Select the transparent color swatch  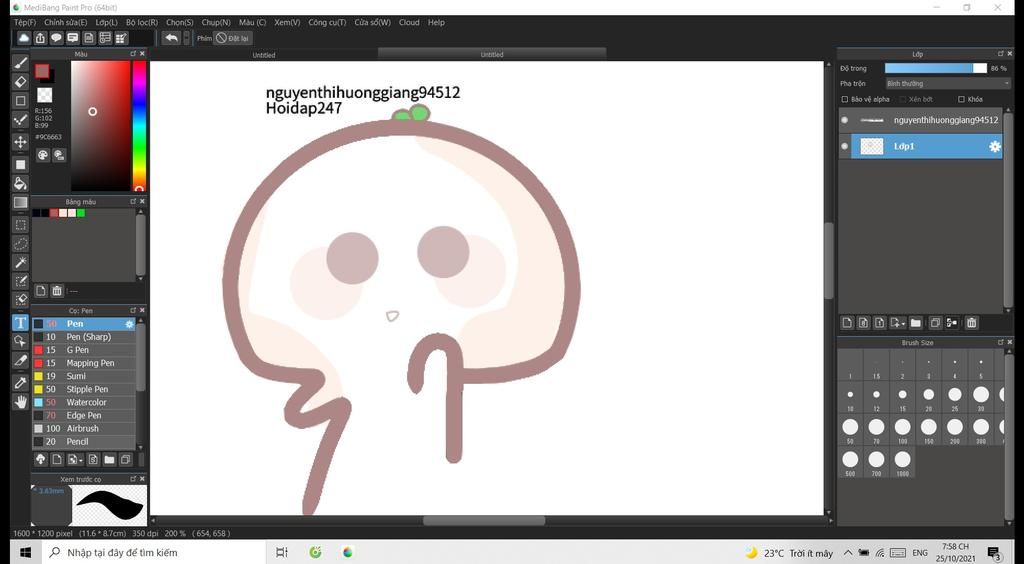point(44,95)
